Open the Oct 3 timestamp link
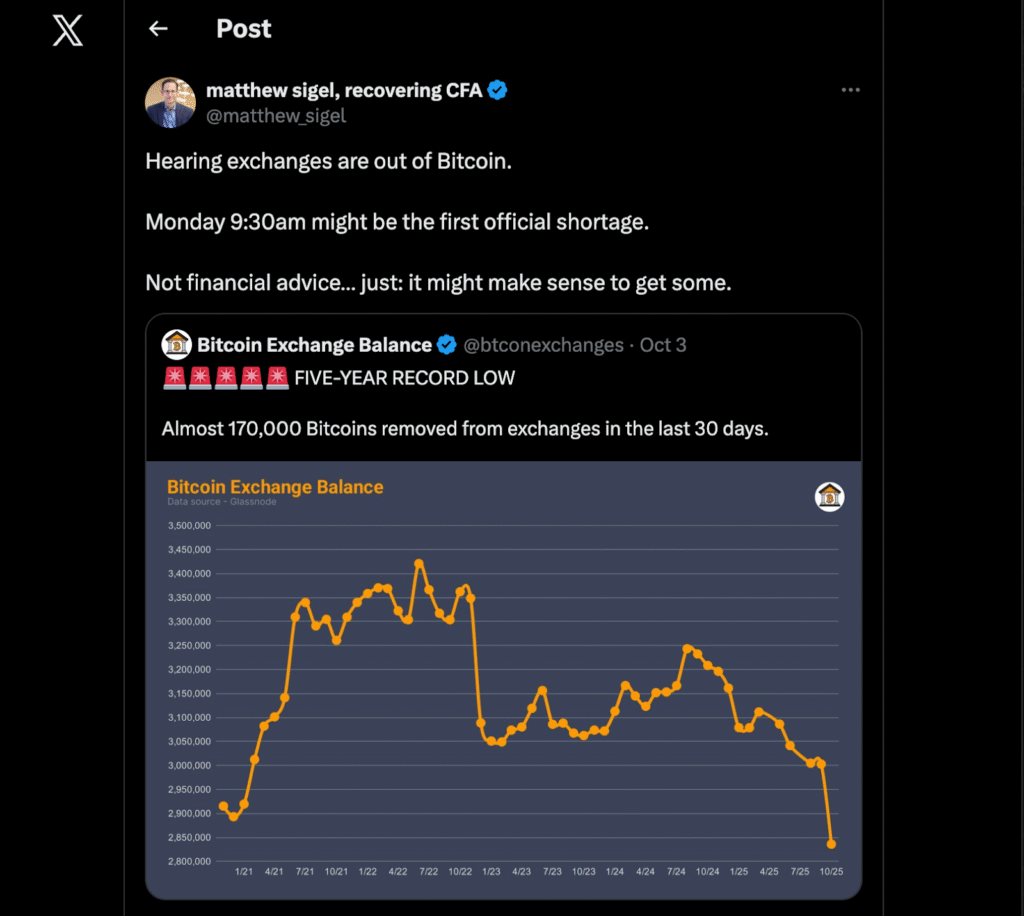The image size is (1024, 916). pyautogui.click(x=663, y=345)
